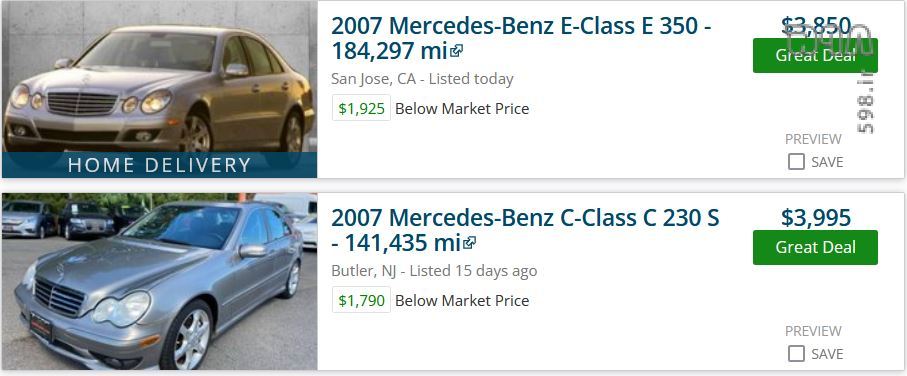The width and height of the screenshot is (907, 376).
Task: Click the $1,790 below market badge
Action: pos(362,301)
